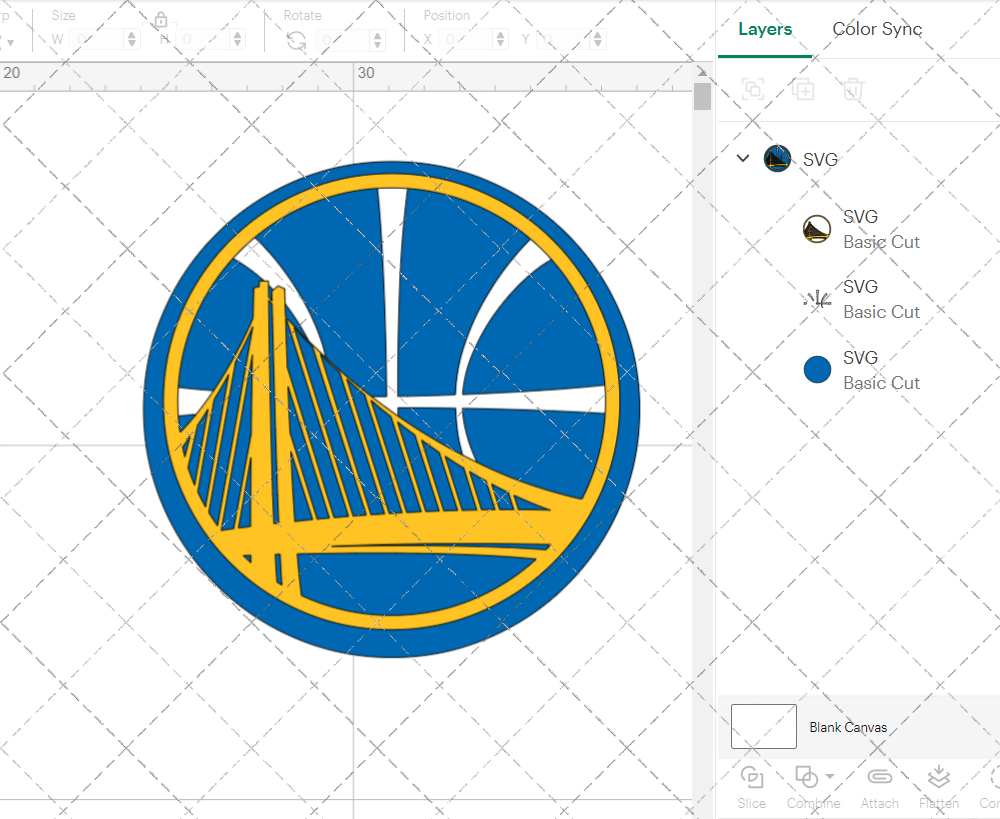Select the Warriors logo on the canvas
This screenshot has height=819, width=1000.
391,409
